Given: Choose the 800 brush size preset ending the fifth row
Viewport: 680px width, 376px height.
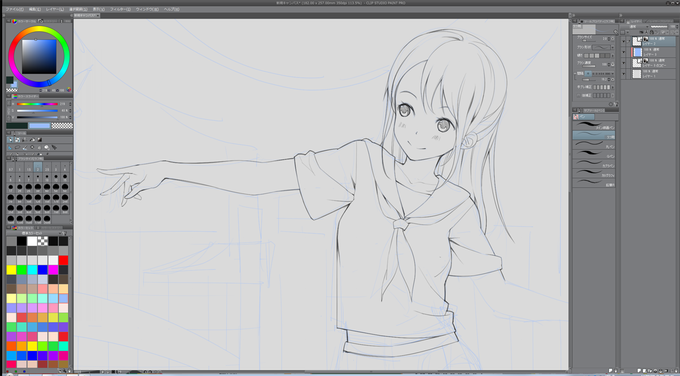Looking at the screenshot, I should (65, 209).
